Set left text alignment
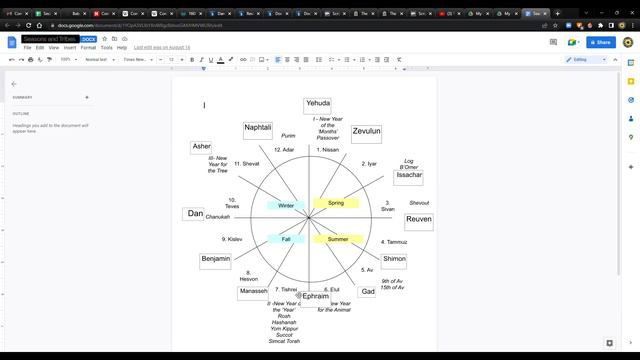Screen dimensions: 640x360 coord(278,60)
